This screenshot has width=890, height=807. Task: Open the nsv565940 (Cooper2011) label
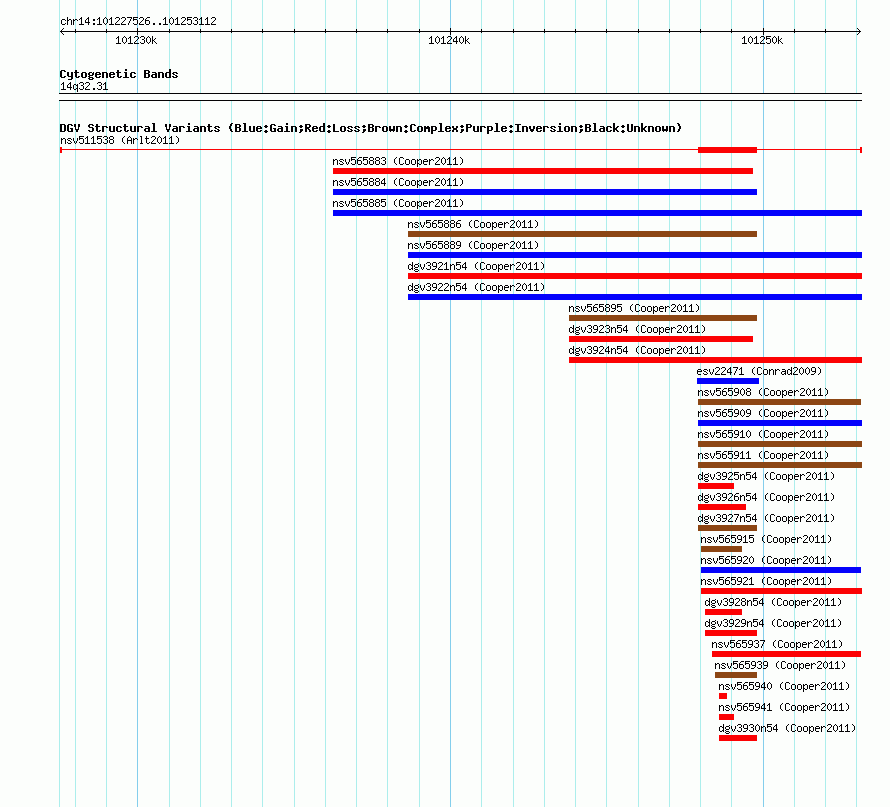784,686
